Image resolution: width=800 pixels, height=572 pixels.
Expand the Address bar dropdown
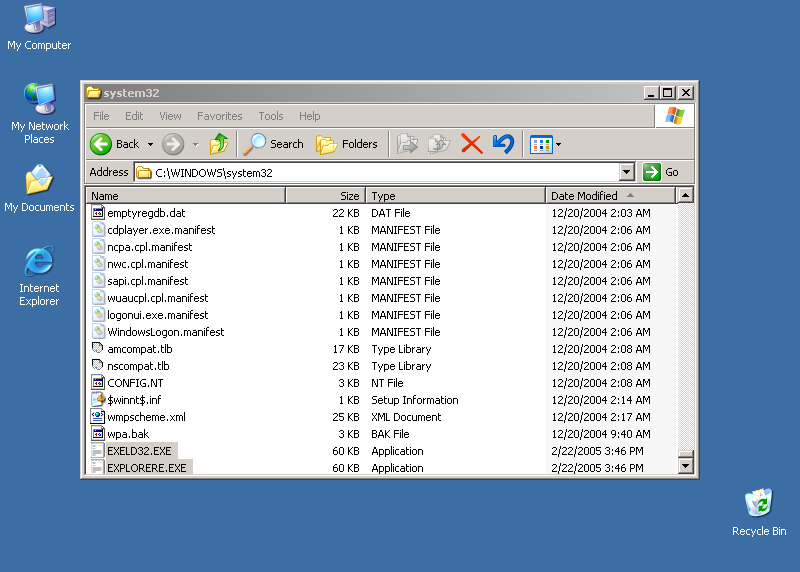[x=627, y=172]
